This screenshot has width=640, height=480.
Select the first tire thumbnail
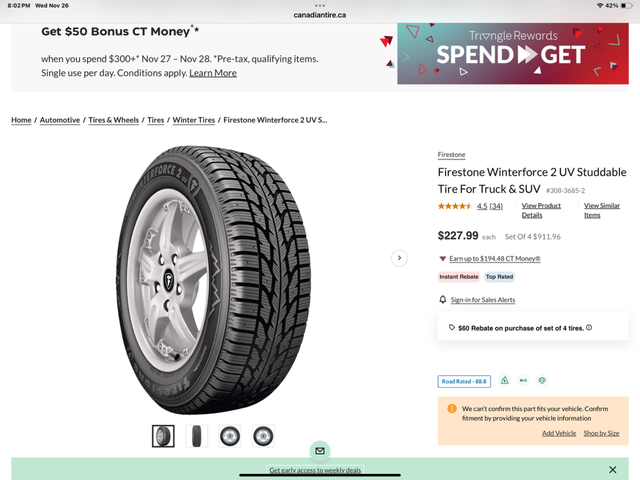(163, 436)
